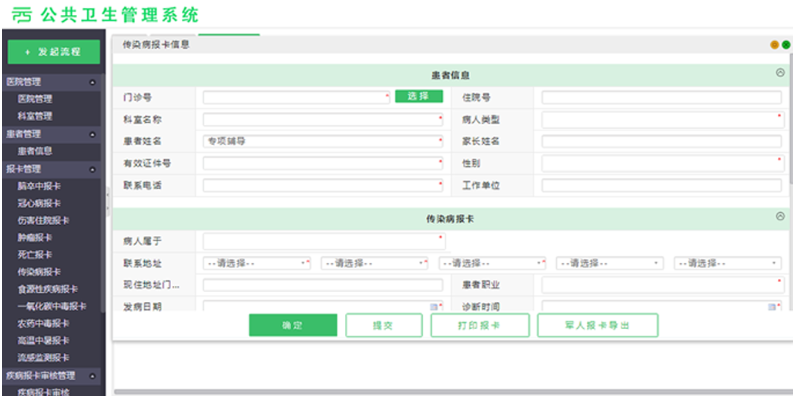The width and height of the screenshot is (800, 400).
Task: Open the 患者职业 field
Action: pyautogui.click(x=661, y=285)
